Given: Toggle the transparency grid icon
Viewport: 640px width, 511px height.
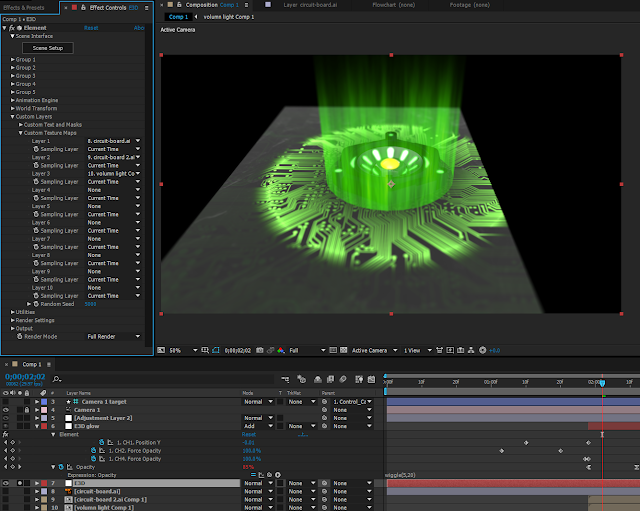Looking at the screenshot, I should 344,350.
